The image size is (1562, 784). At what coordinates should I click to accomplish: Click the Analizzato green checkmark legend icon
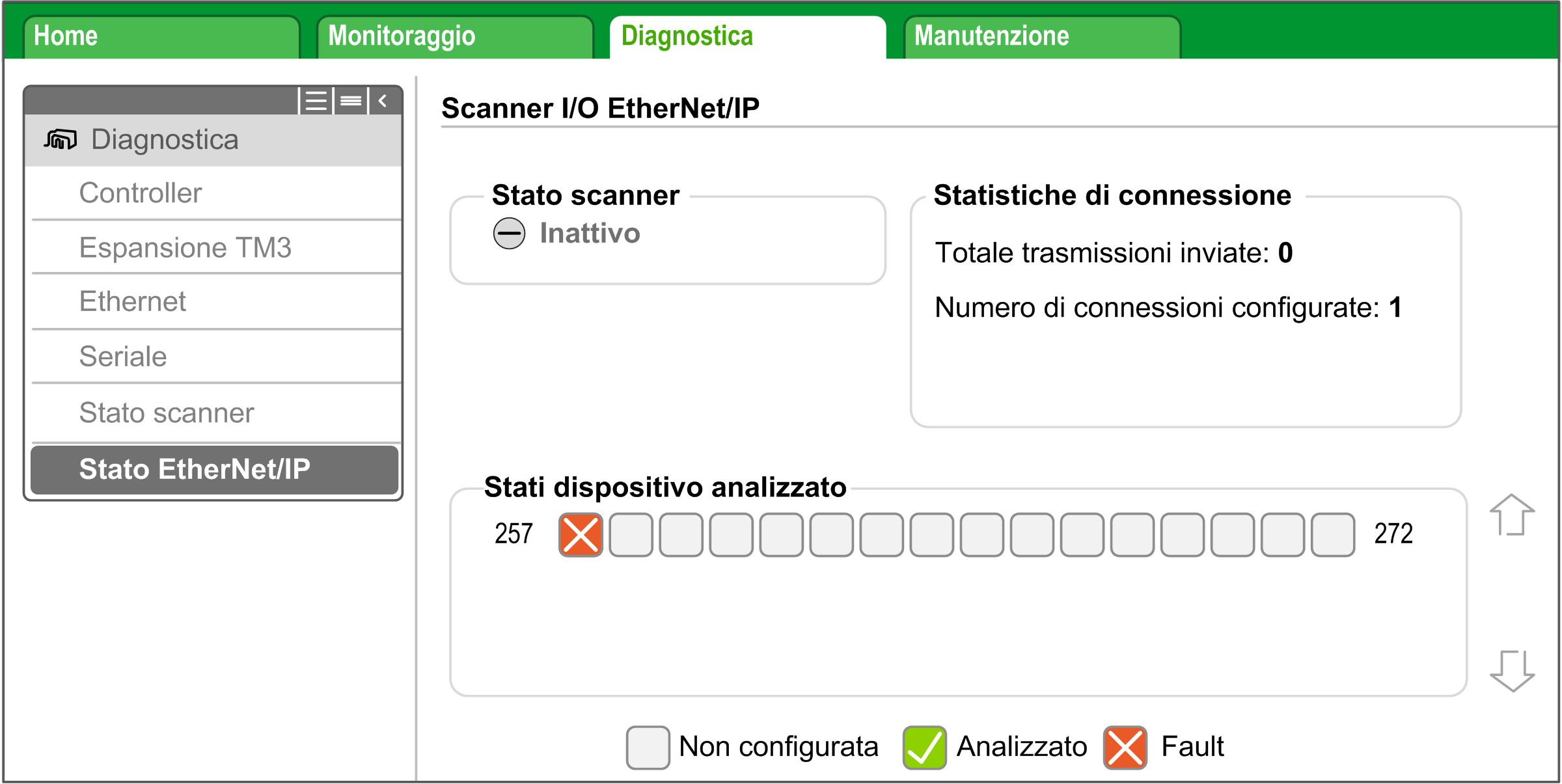pos(924,747)
